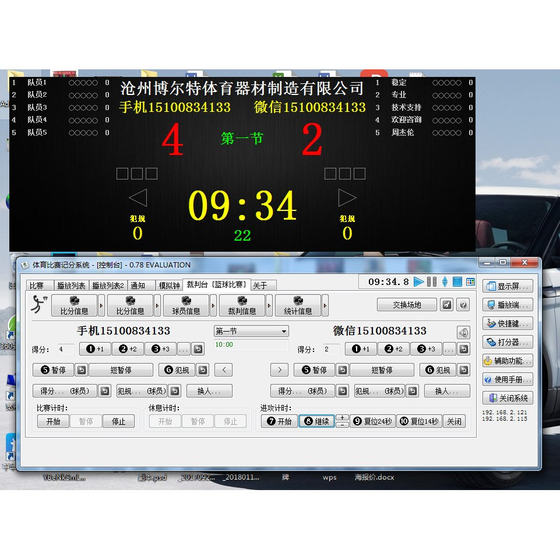This screenshot has width=560, height=560.
Task: Click 关闭 in the 进攻计时 row
Action: [454, 421]
